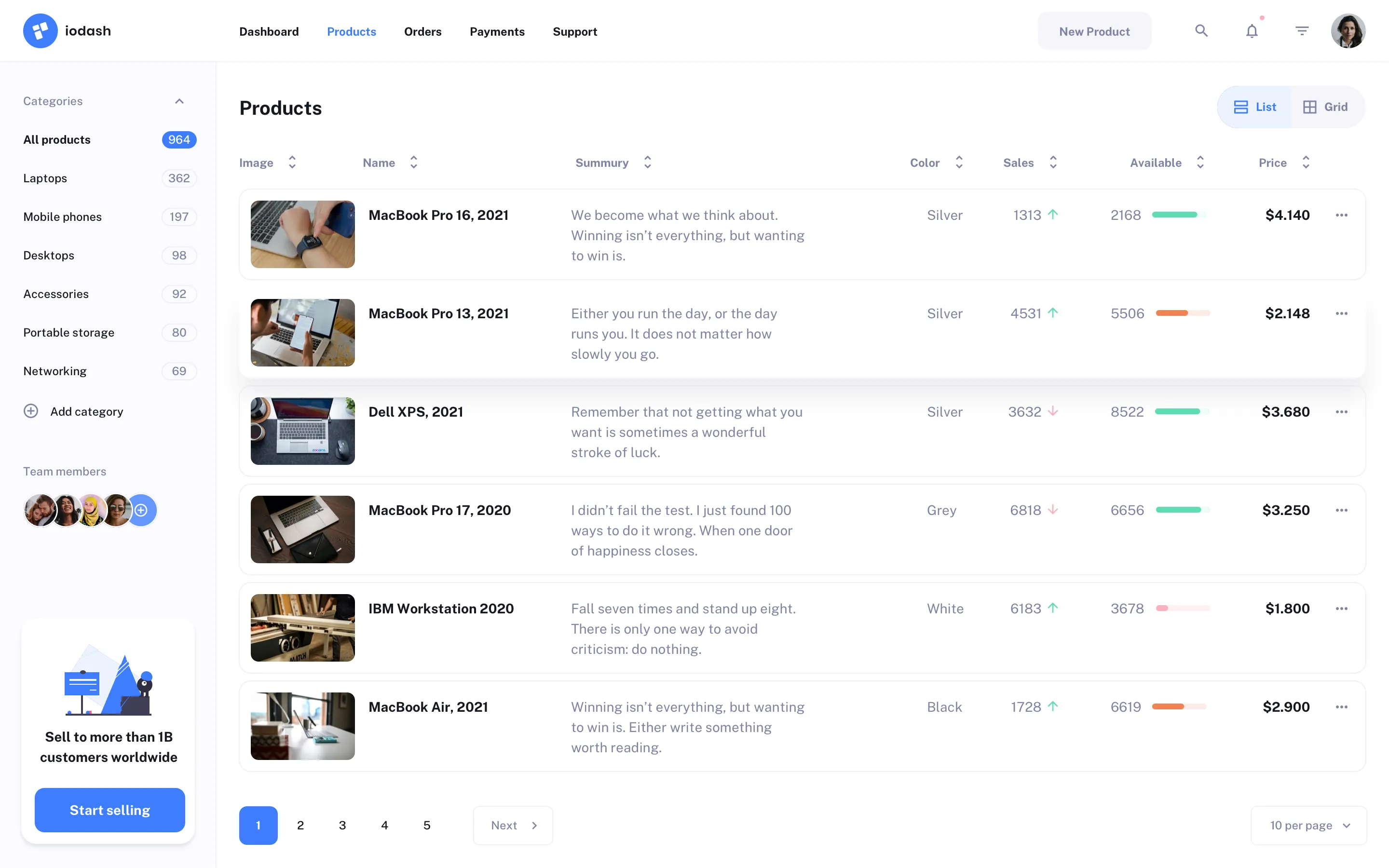The width and height of the screenshot is (1389, 868).
Task: Open the Orders page from navigation
Action: 422,31
